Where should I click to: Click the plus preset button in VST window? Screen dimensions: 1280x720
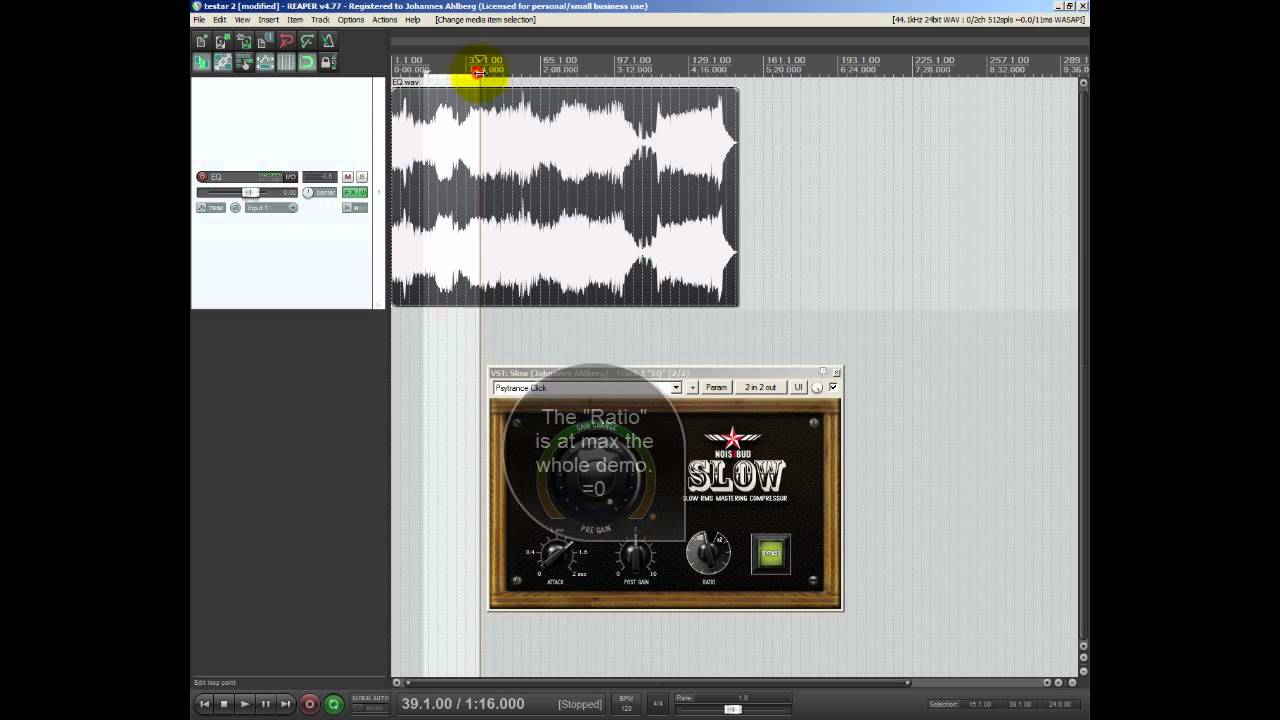(692, 387)
